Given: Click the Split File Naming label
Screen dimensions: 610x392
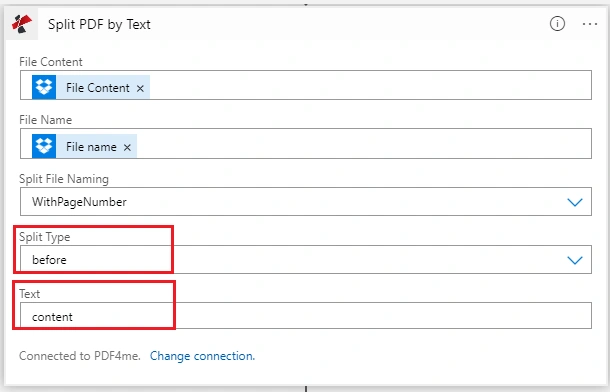Looking at the screenshot, I should (64, 179).
